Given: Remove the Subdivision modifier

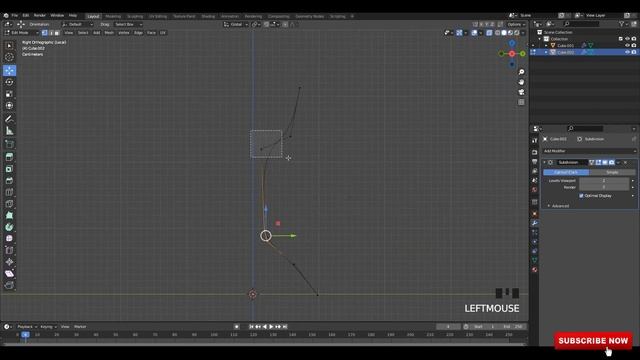Looking at the screenshot, I should click(x=625, y=162).
